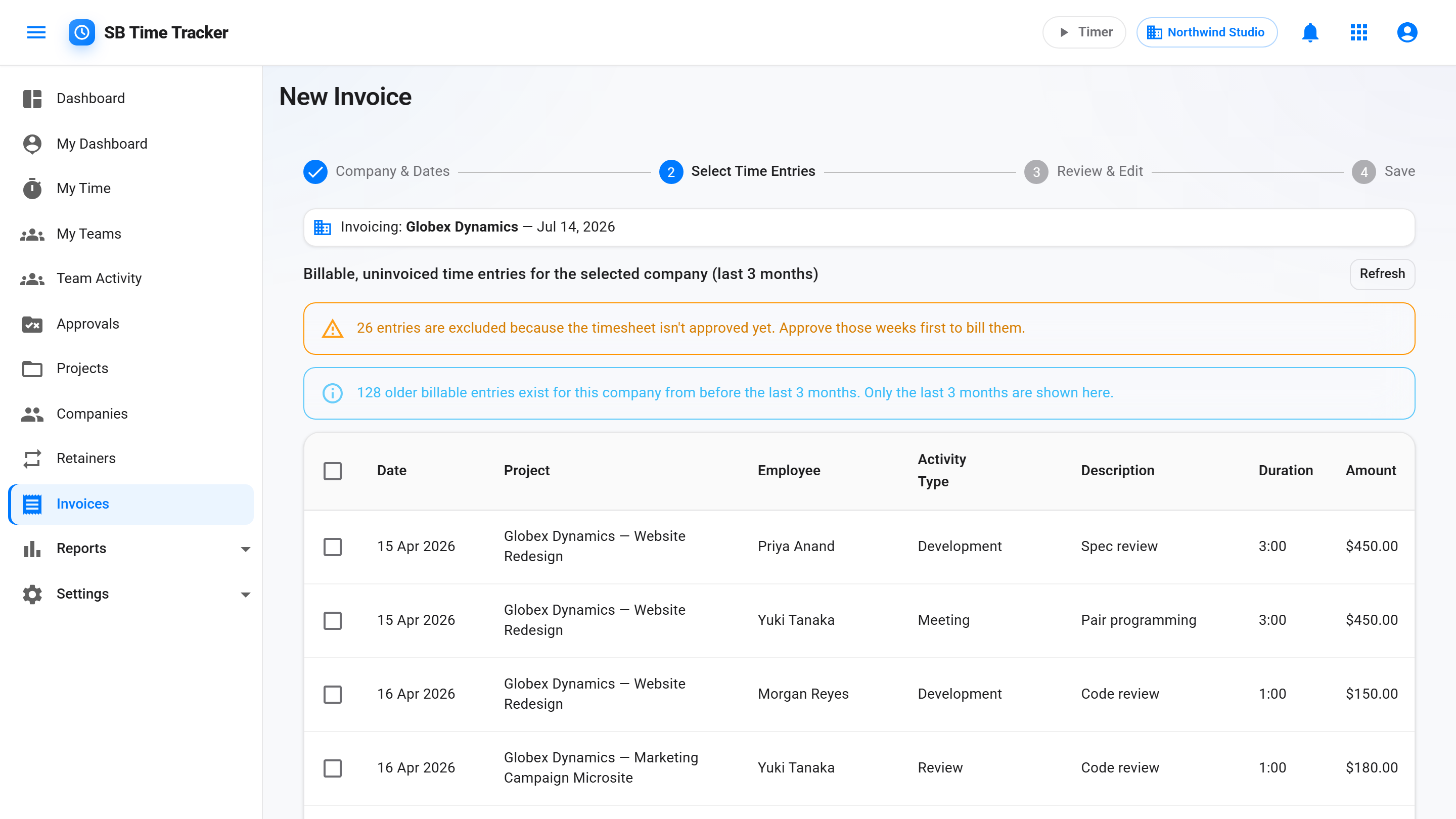Image resolution: width=1456 pixels, height=819 pixels.
Task: Go to My Time in sidebar
Action: point(131,188)
